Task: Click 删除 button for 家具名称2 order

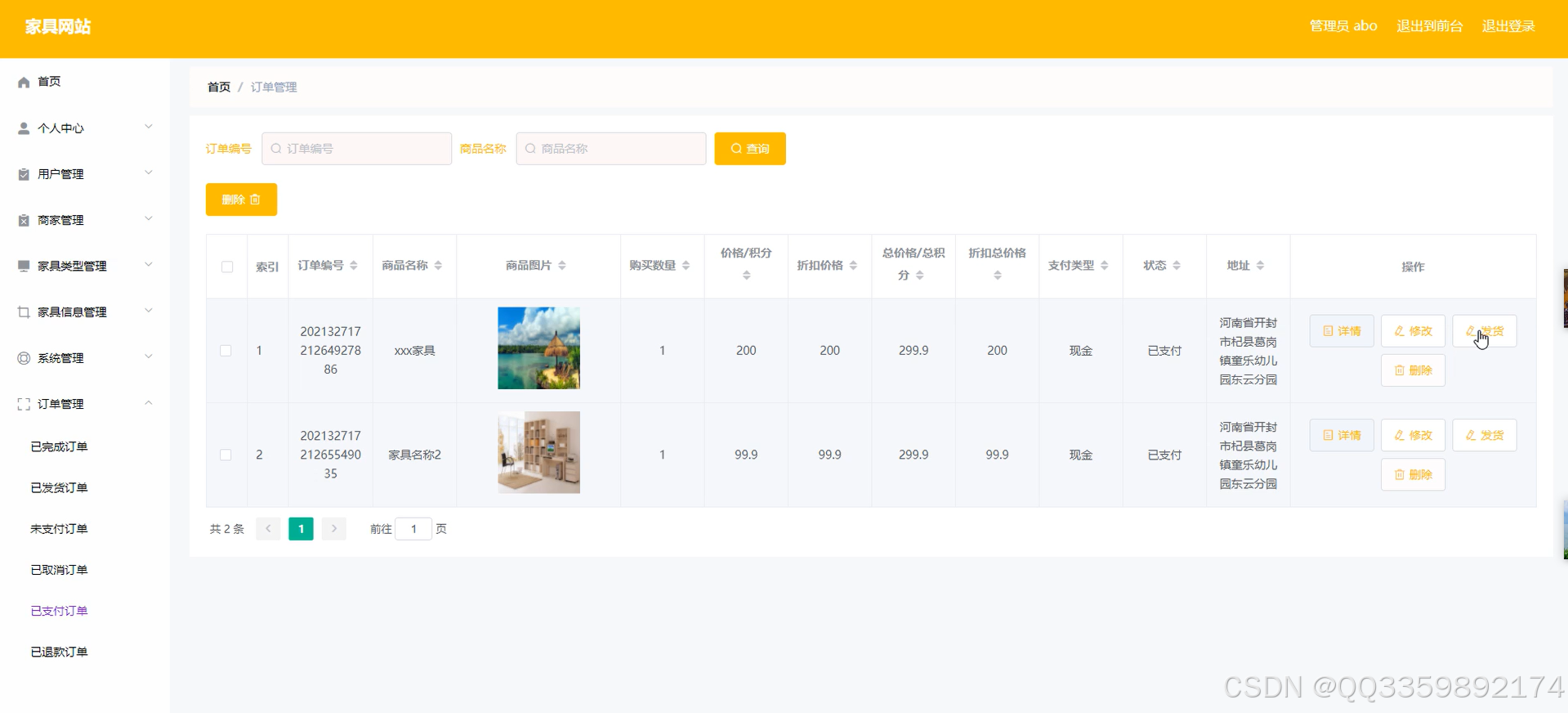Action: tap(1413, 474)
